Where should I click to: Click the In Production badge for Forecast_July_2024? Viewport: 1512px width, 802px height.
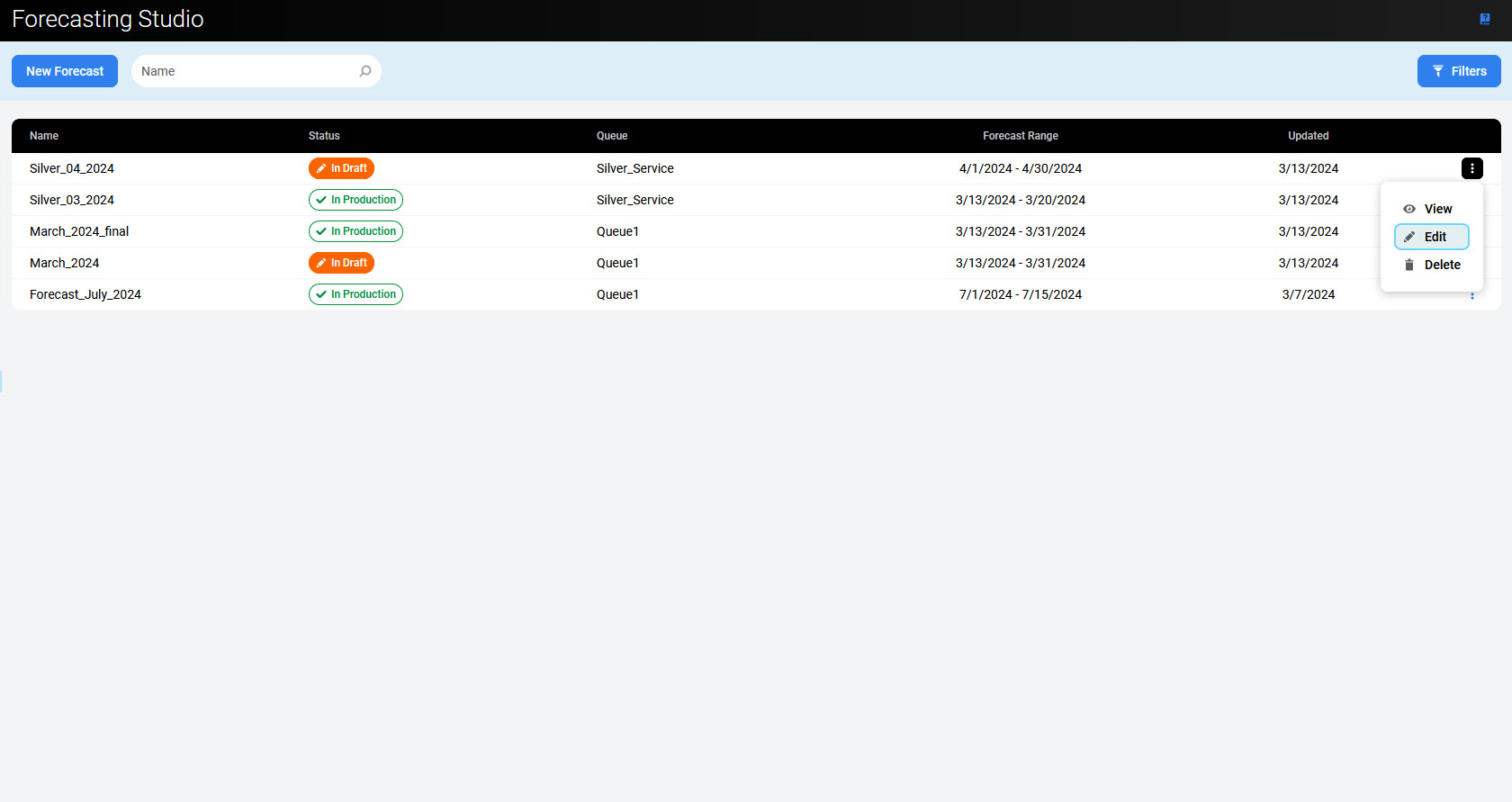pyautogui.click(x=355, y=294)
